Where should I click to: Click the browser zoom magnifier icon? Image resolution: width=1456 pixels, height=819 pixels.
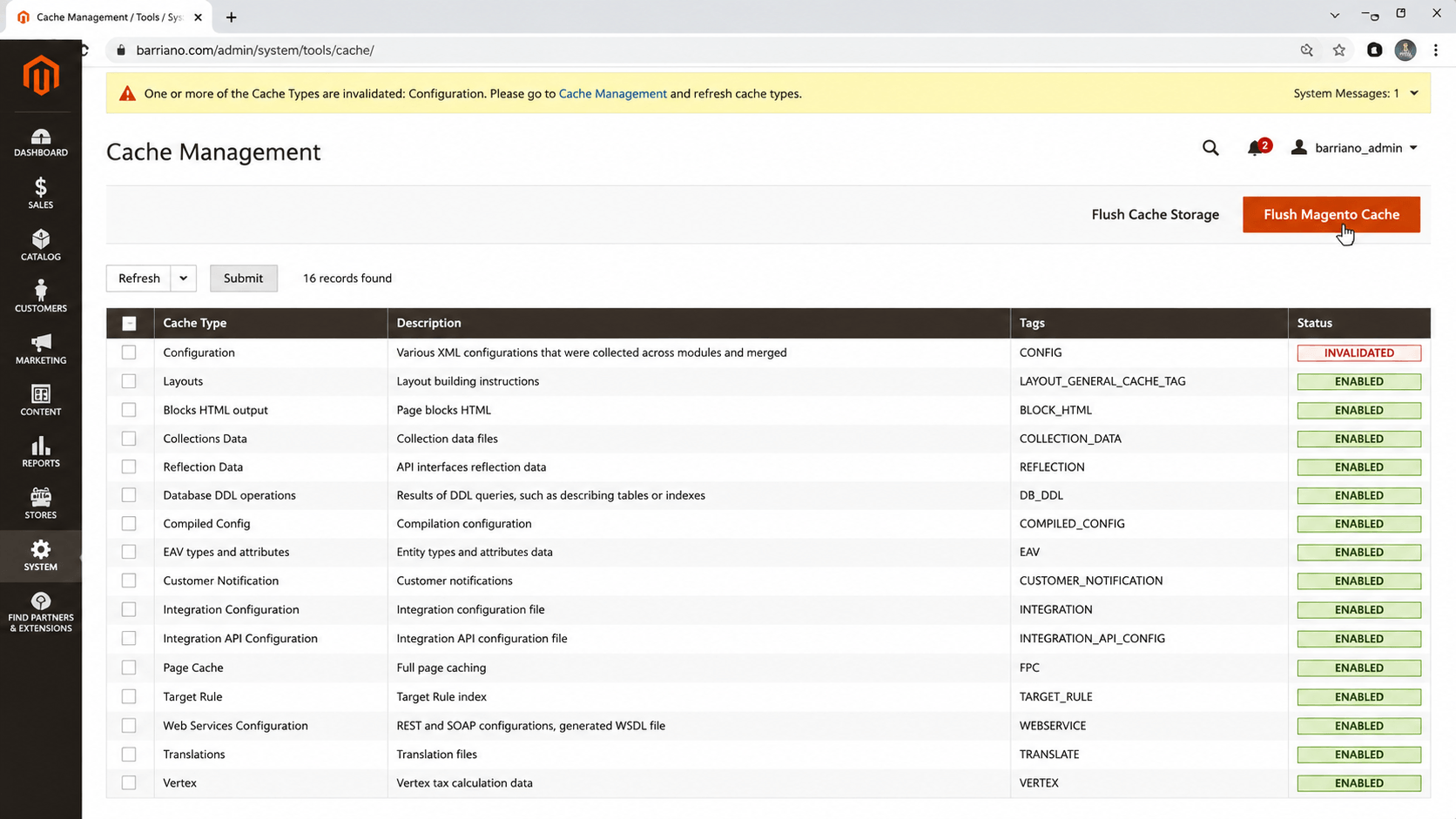pyautogui.click(x=1307, y=50)
